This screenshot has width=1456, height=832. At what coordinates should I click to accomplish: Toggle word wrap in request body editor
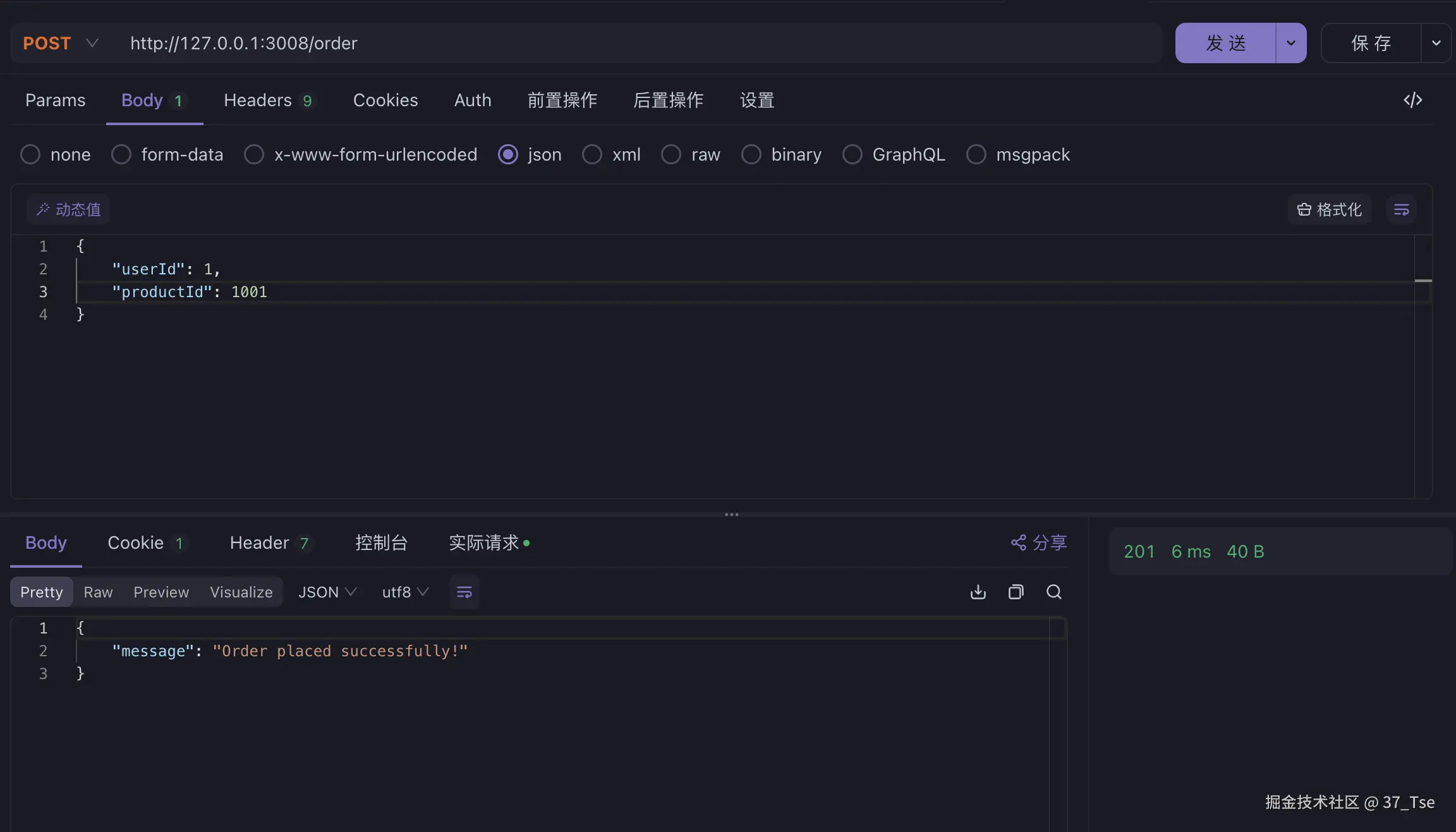[x=1401, y=210]
